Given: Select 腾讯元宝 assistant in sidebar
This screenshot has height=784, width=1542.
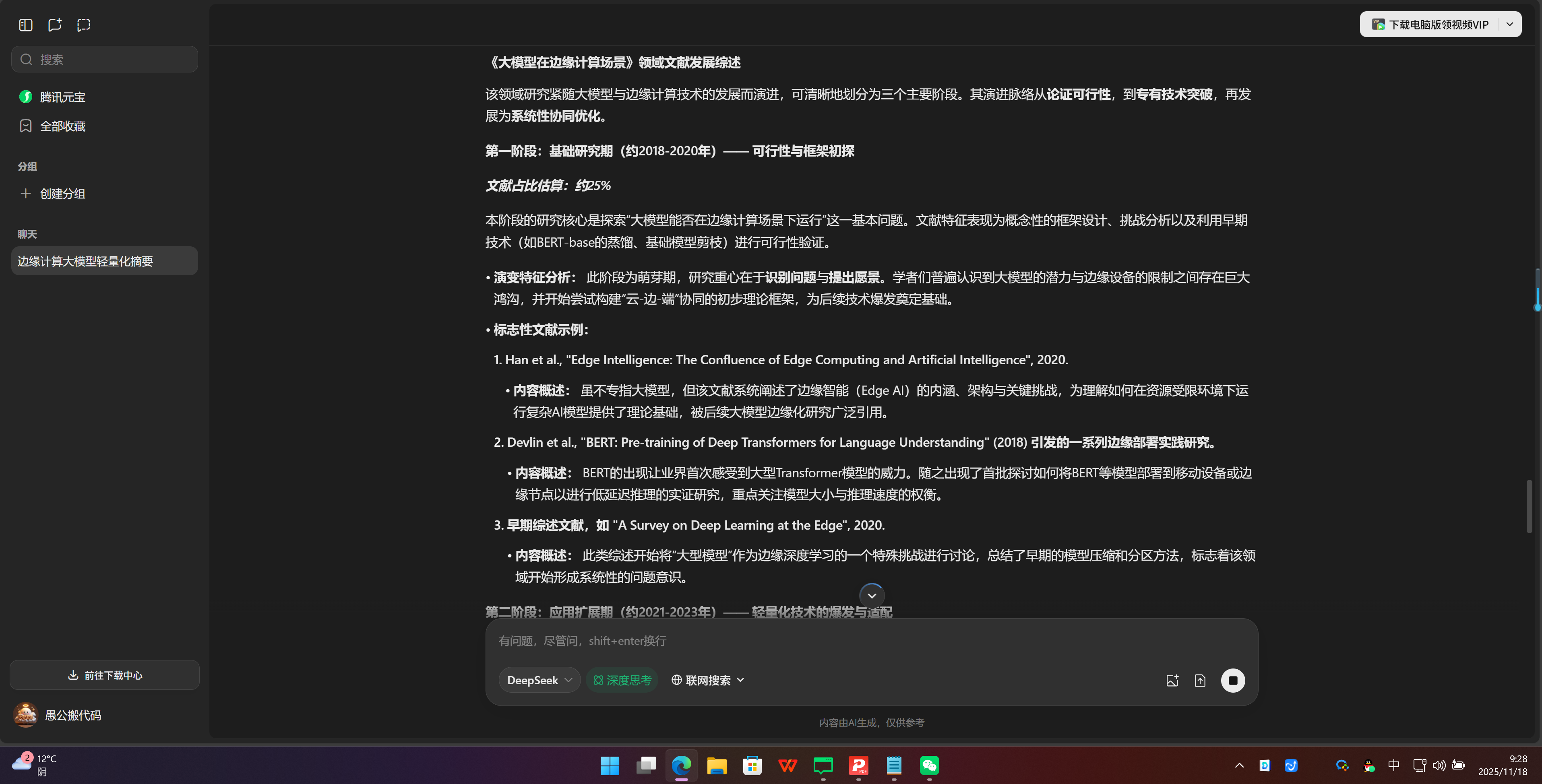Looking at the screenshot, I should point(62,96).
